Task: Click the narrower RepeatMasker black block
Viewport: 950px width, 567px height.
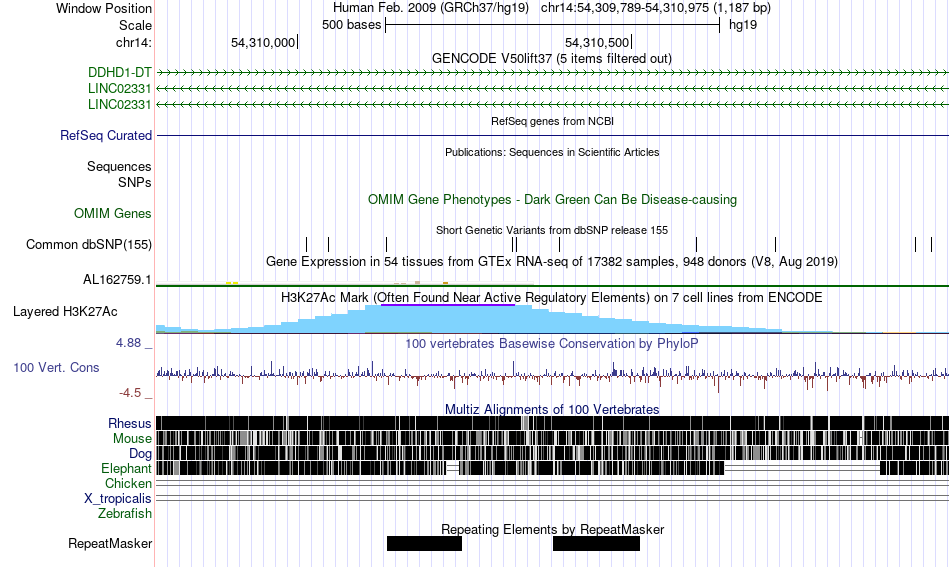Action: coord(424,543)
